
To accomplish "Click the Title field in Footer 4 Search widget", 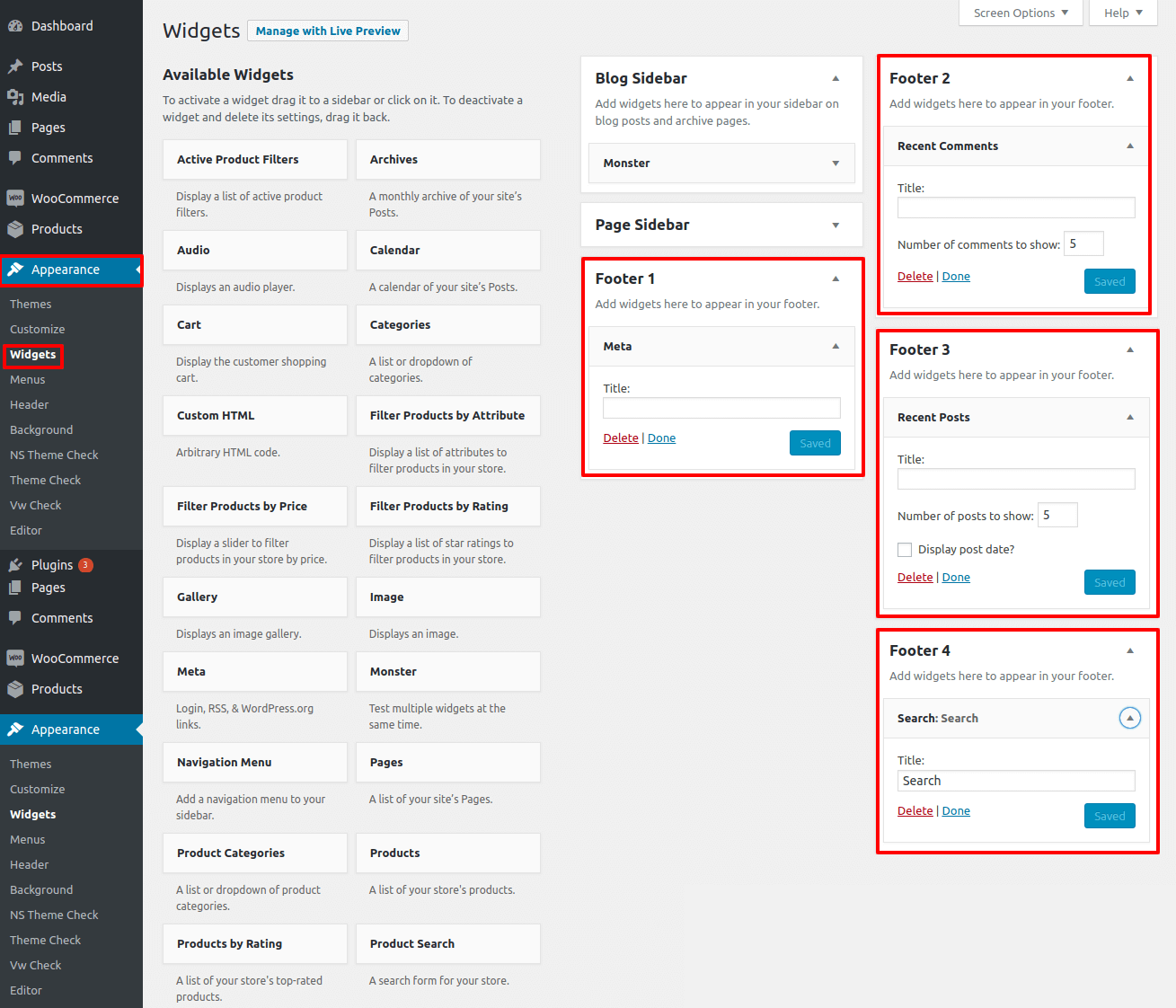I will click(x=1015, y=781).
